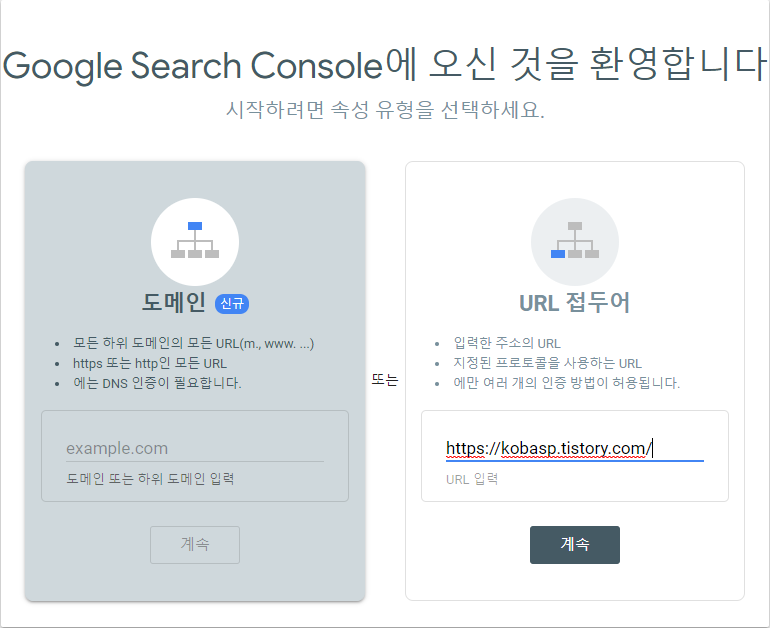Click the helper text URL 입력
This screenshot has width=770, height=628.
pyautogui.click(x=472, y=479)
